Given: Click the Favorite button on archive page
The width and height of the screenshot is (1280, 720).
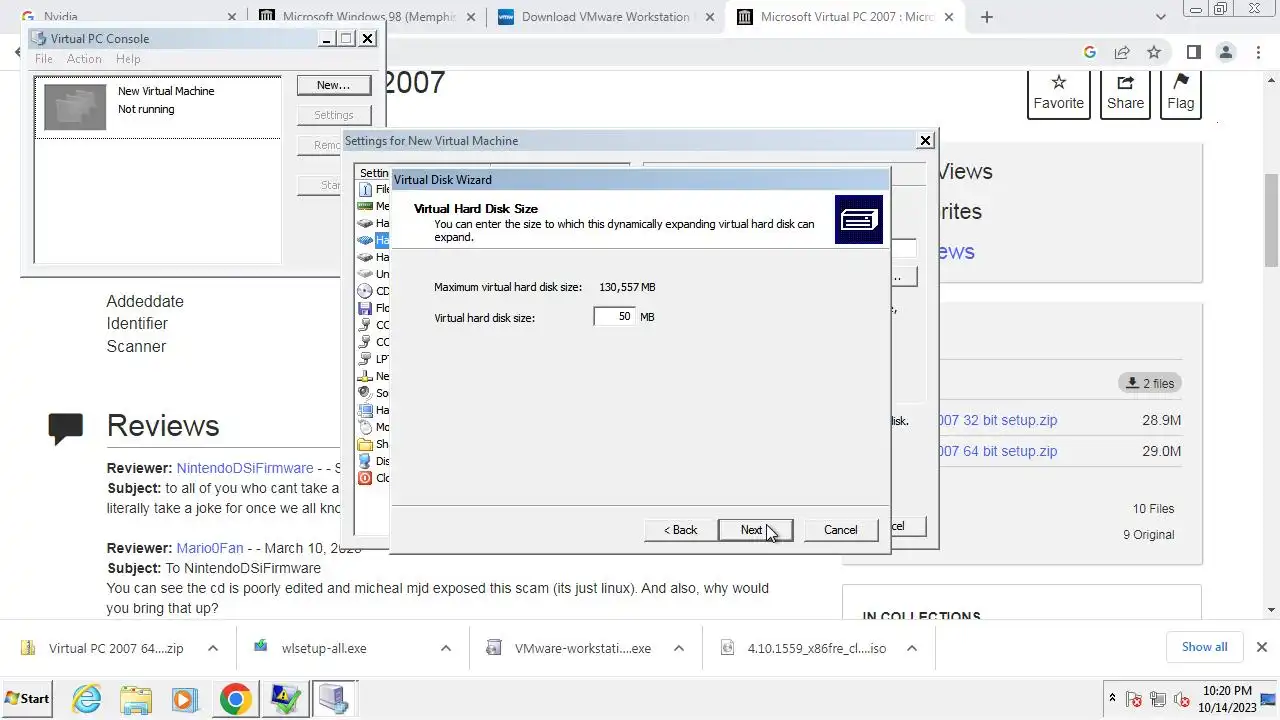Looking at the screenshot, I should click(1059, 92).
